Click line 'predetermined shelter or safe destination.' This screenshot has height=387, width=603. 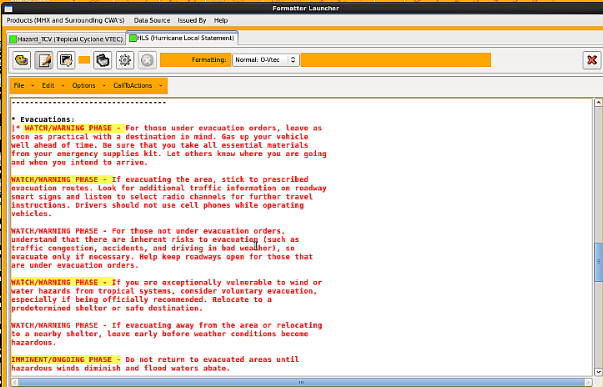pos(107,308)
